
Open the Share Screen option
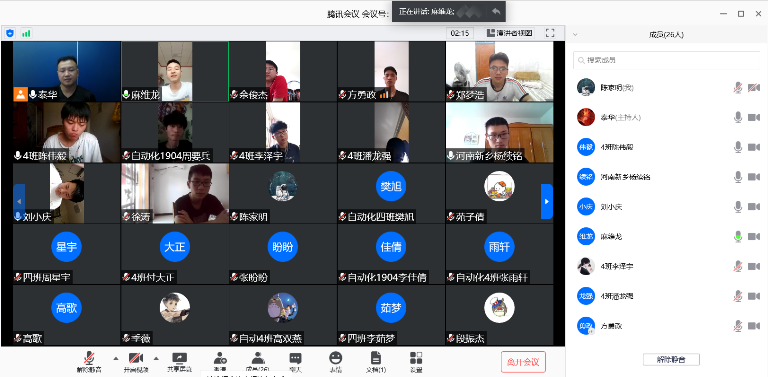pos(179,361)
